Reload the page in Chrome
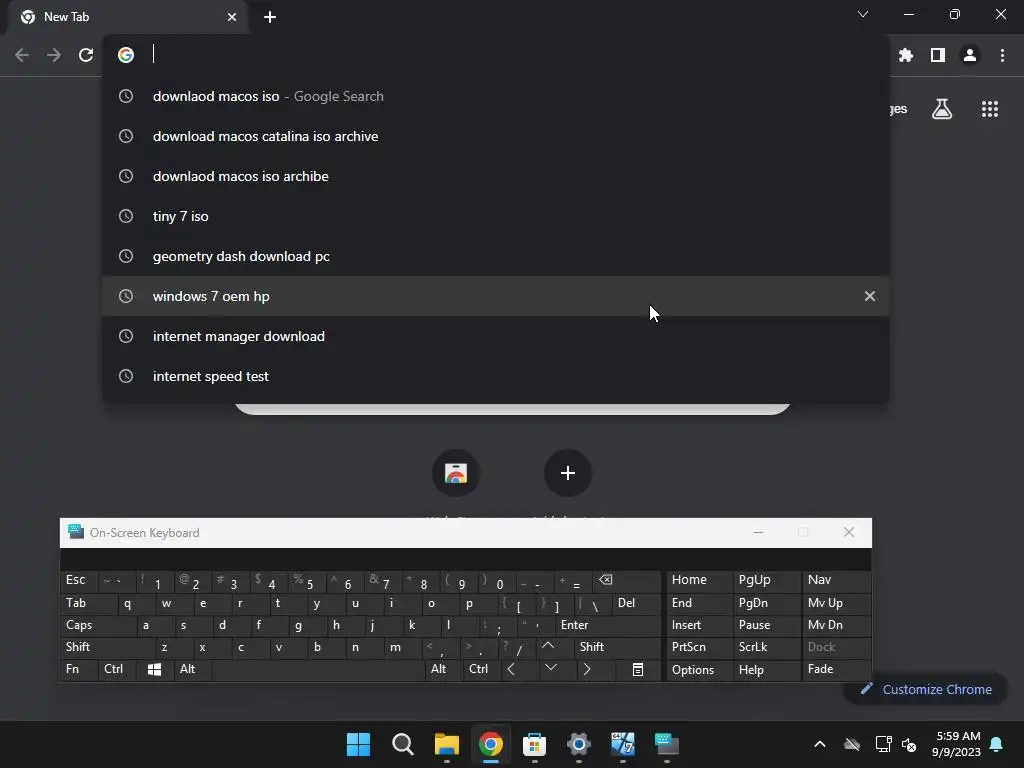 coord(86,55)
